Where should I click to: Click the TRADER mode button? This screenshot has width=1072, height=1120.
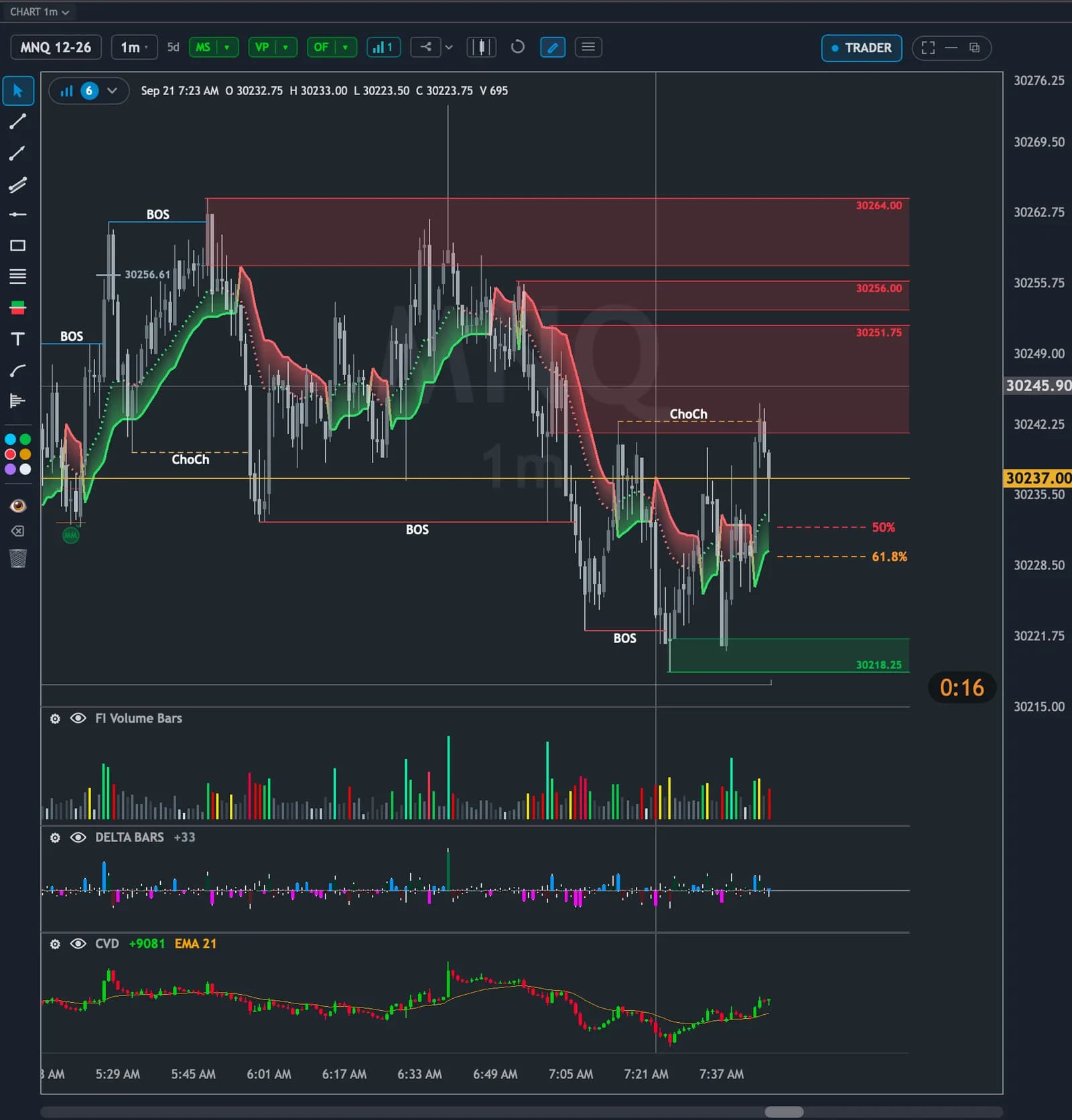pyautogui.click(x=862, y=48)
